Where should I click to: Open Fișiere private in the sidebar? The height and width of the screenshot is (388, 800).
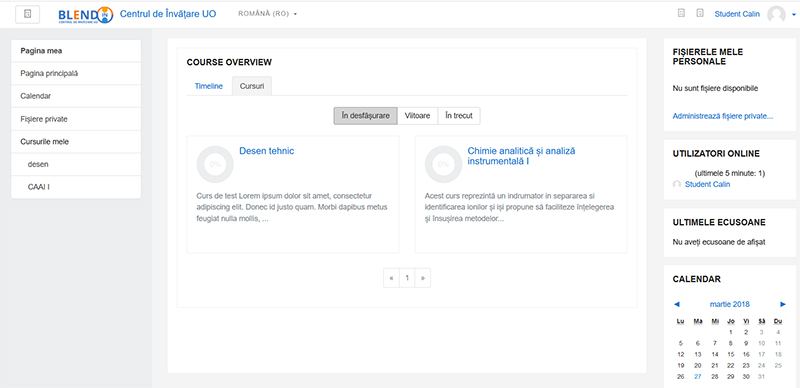pos(76,119)
